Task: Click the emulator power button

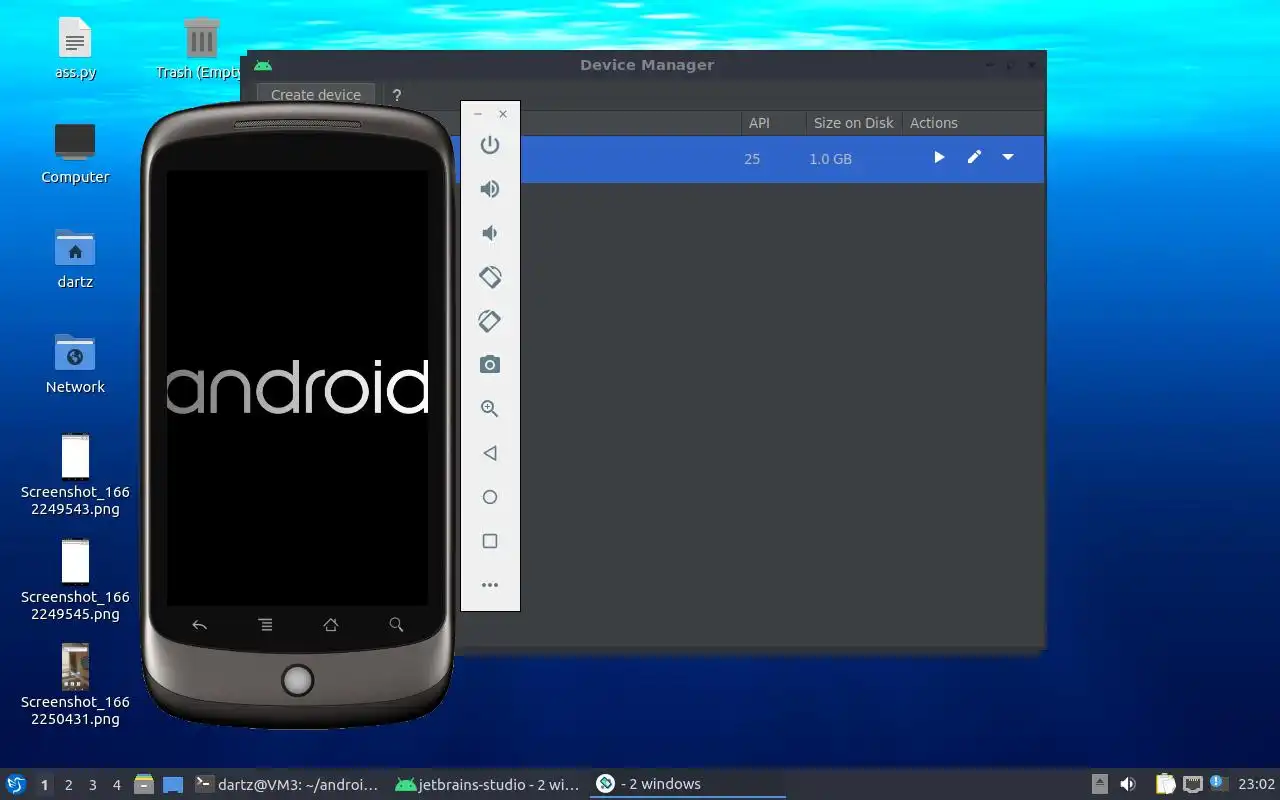Action: (x=490, y=145)
